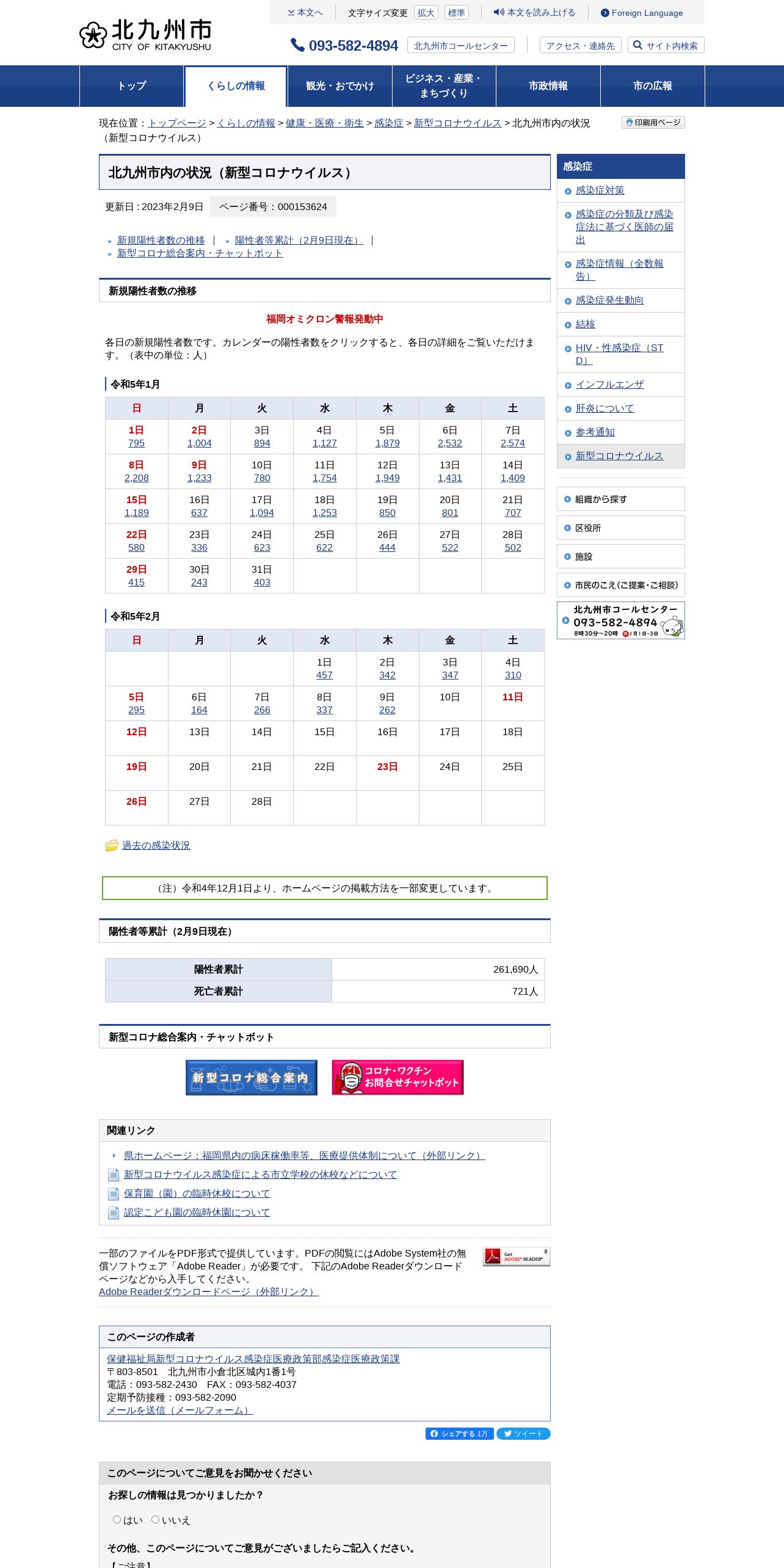Click the Facebook シェアする button

tap(460, 1434)
